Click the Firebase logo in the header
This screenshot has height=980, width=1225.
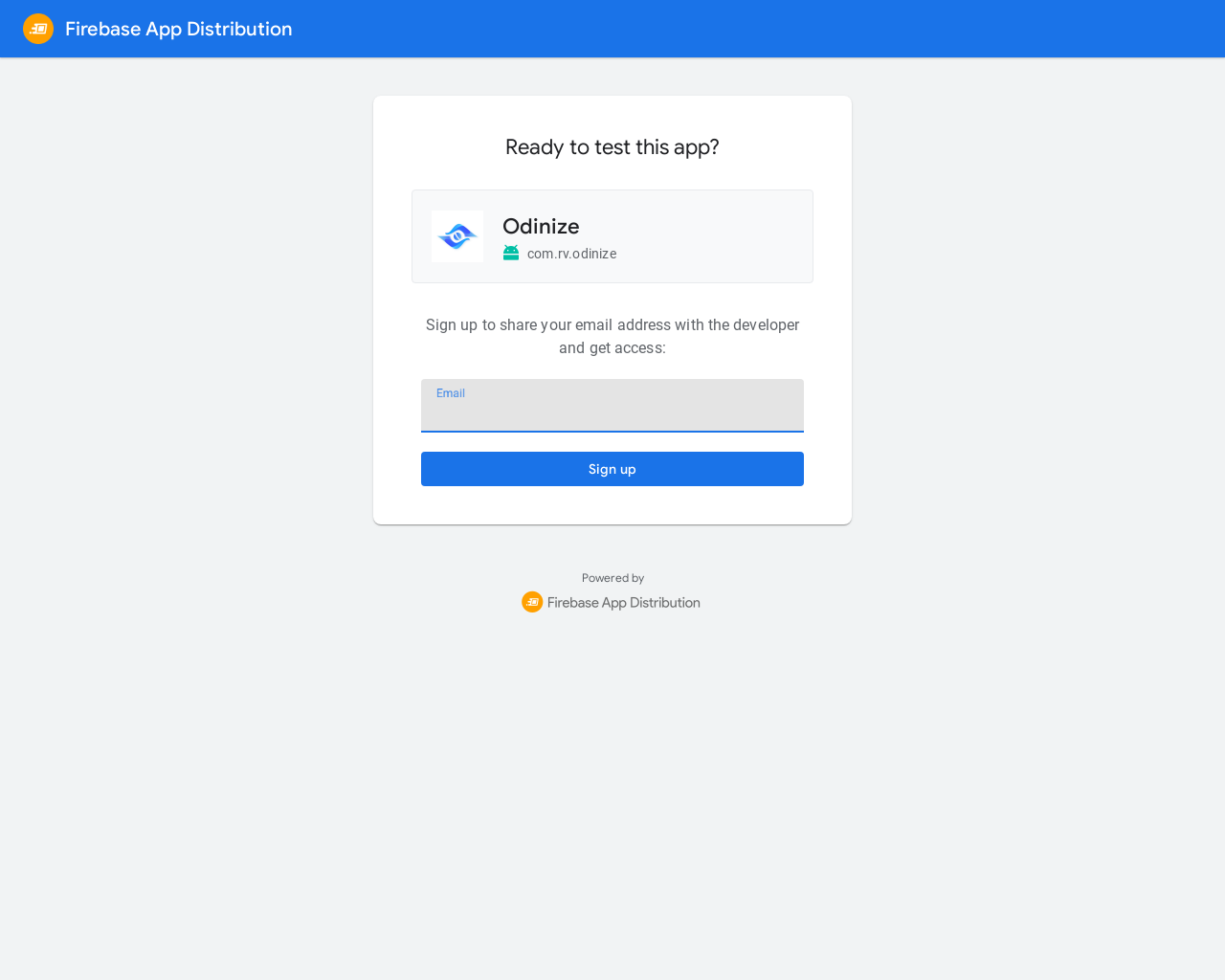tap(38, 29)
